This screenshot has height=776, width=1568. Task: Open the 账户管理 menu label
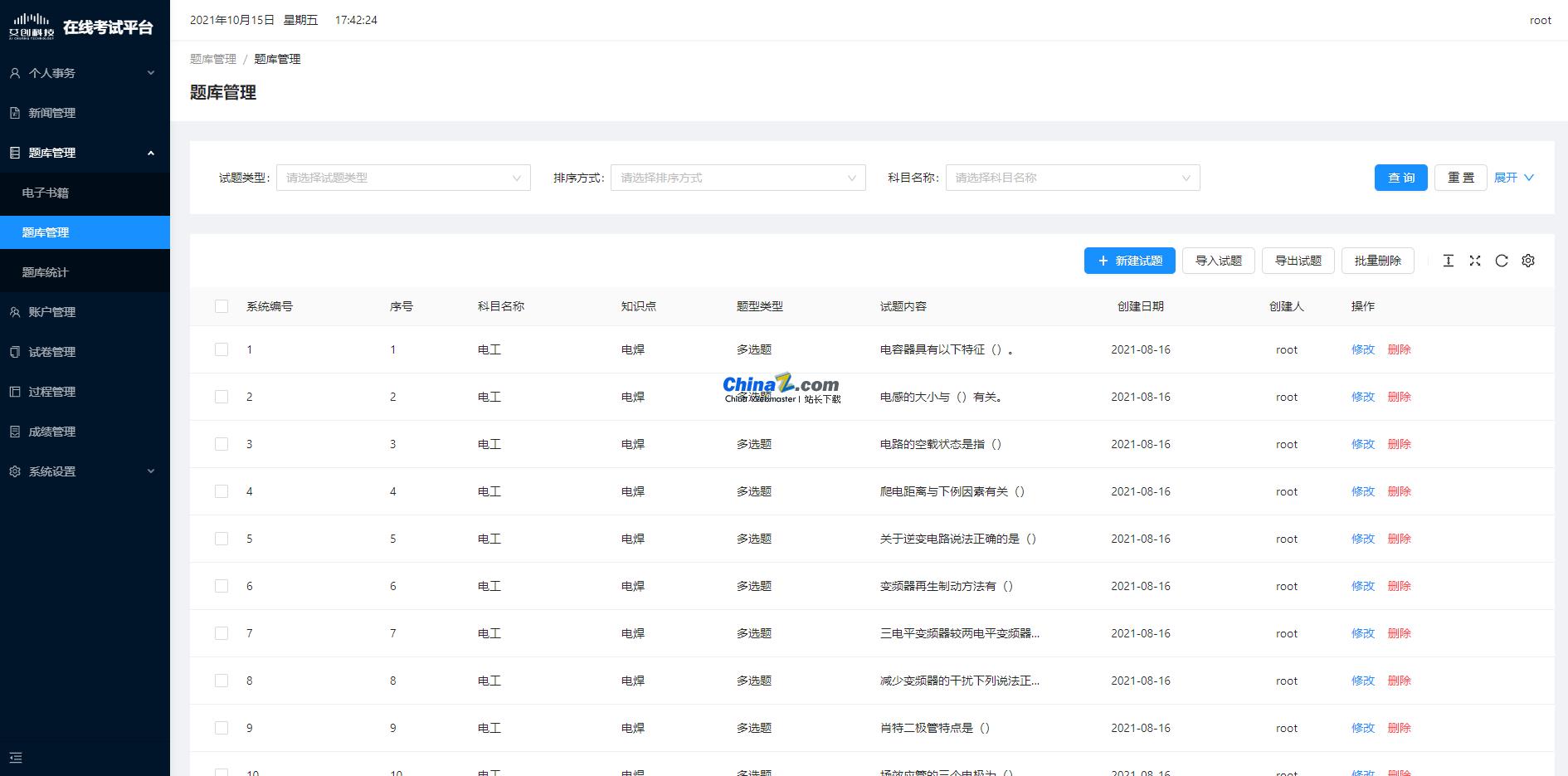52,312
